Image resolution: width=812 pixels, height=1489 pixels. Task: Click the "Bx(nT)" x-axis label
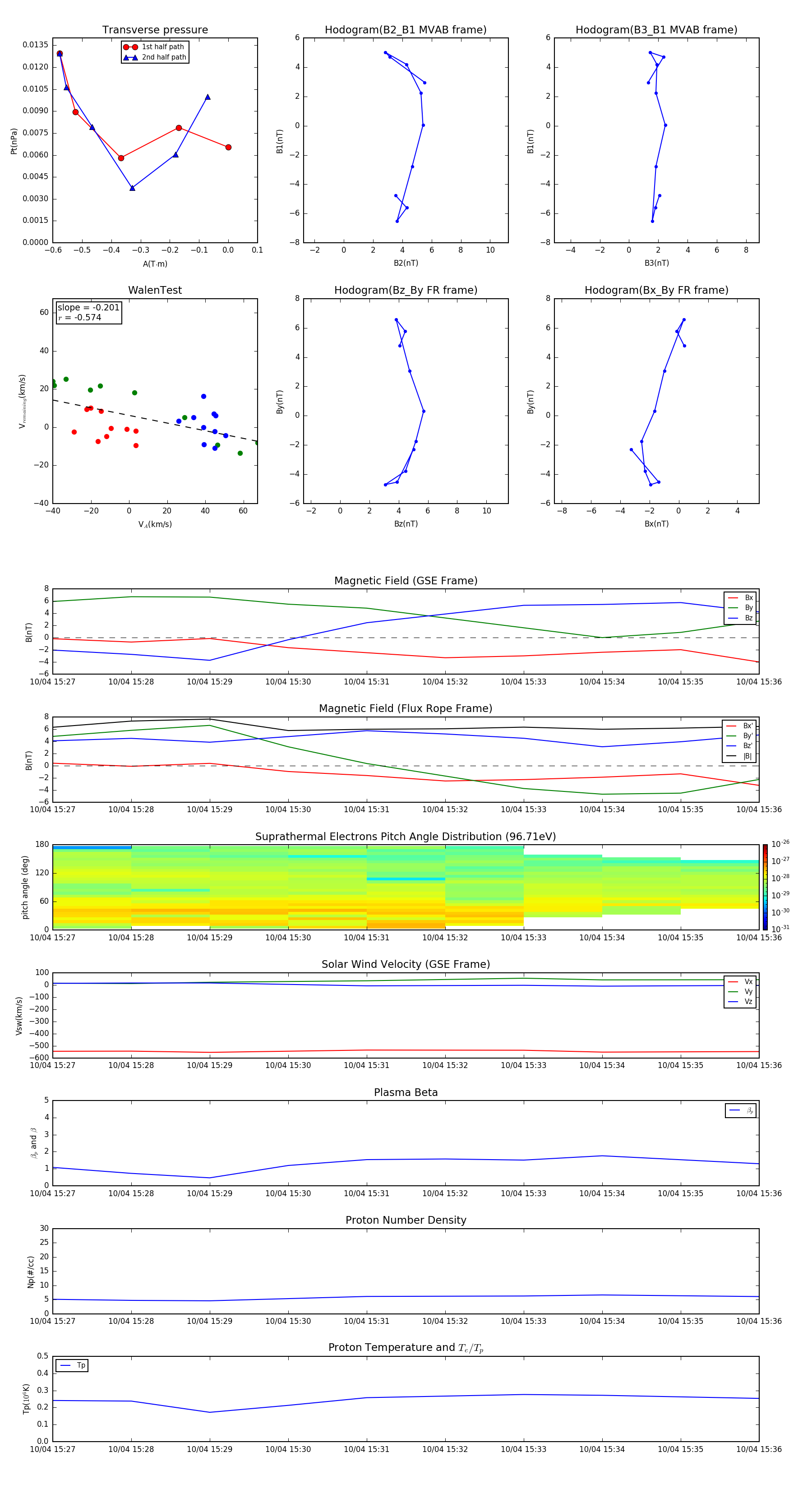pos(656,524)
